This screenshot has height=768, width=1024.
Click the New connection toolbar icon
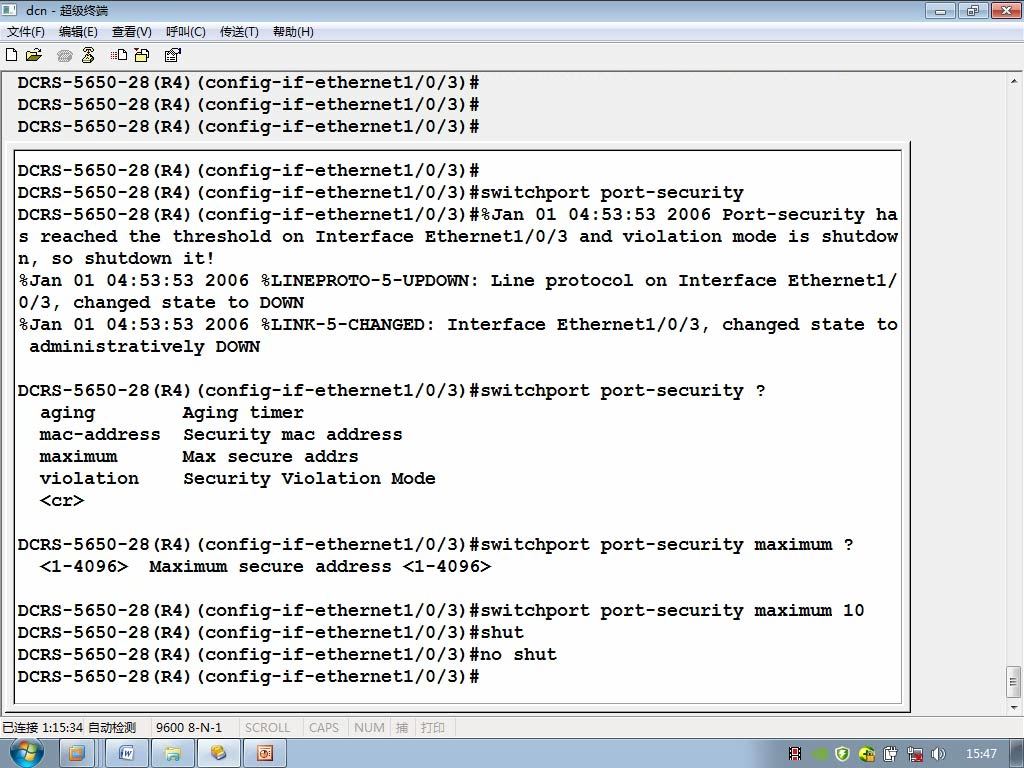11,55
